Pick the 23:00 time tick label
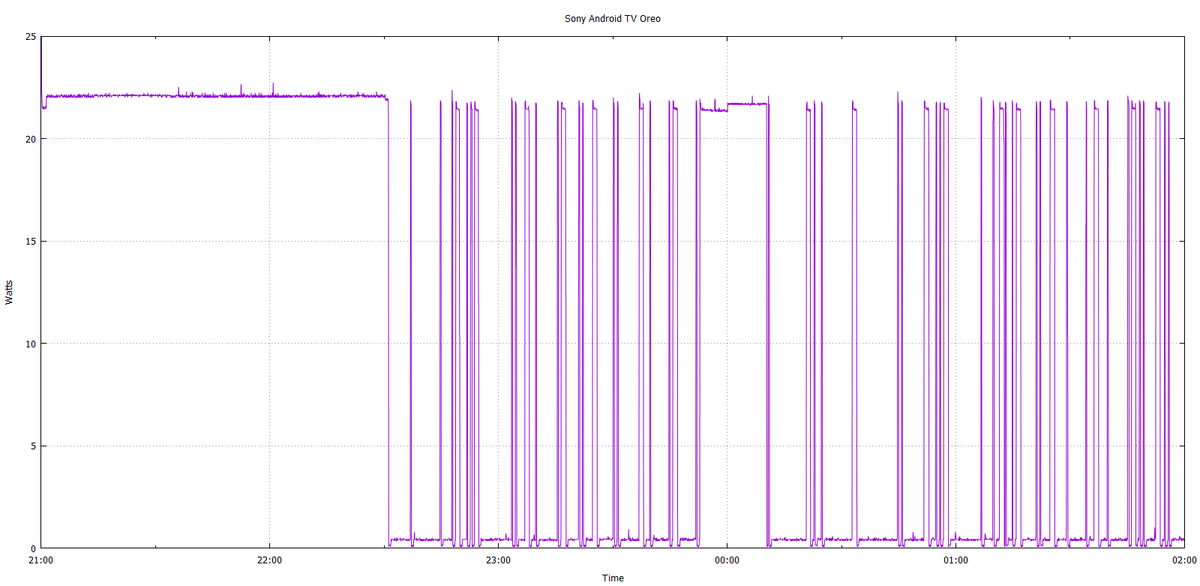The height and width of the screenshot is (586, 1200). click(x=498, y=560)
